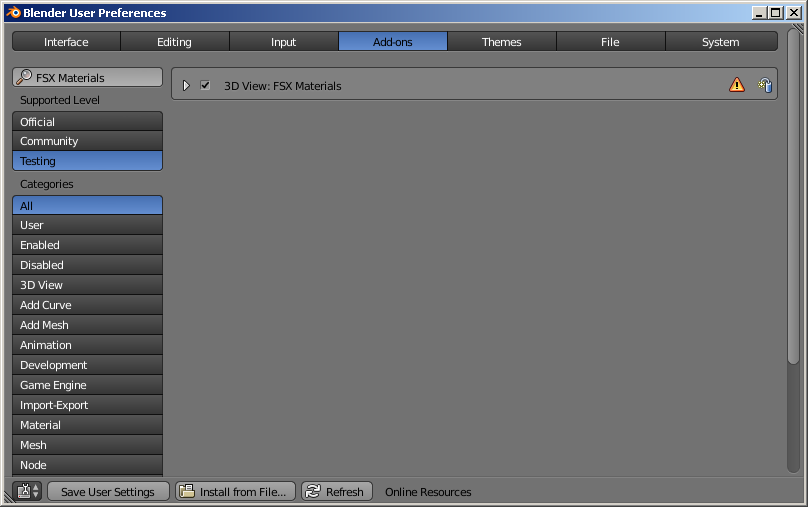Click the bottom-left corner area split widget
The width and height of the screenshot is (808, 507).
[9, 497]
